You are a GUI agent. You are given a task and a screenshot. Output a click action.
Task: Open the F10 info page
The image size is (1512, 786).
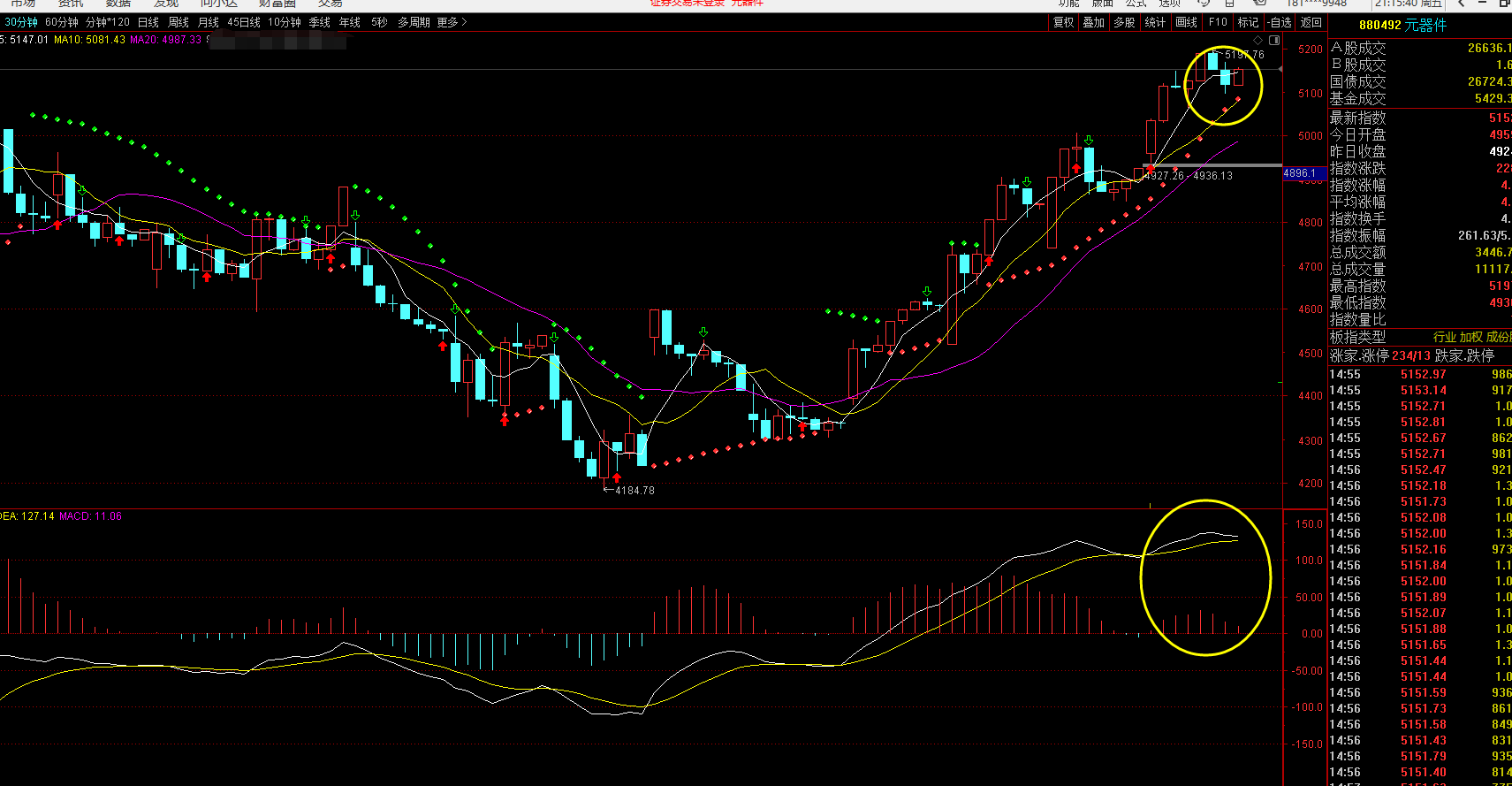click(1219, 22)
